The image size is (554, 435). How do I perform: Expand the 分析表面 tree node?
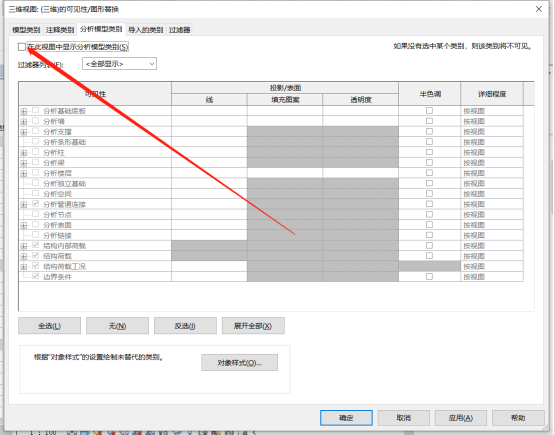tap(24, 225)
